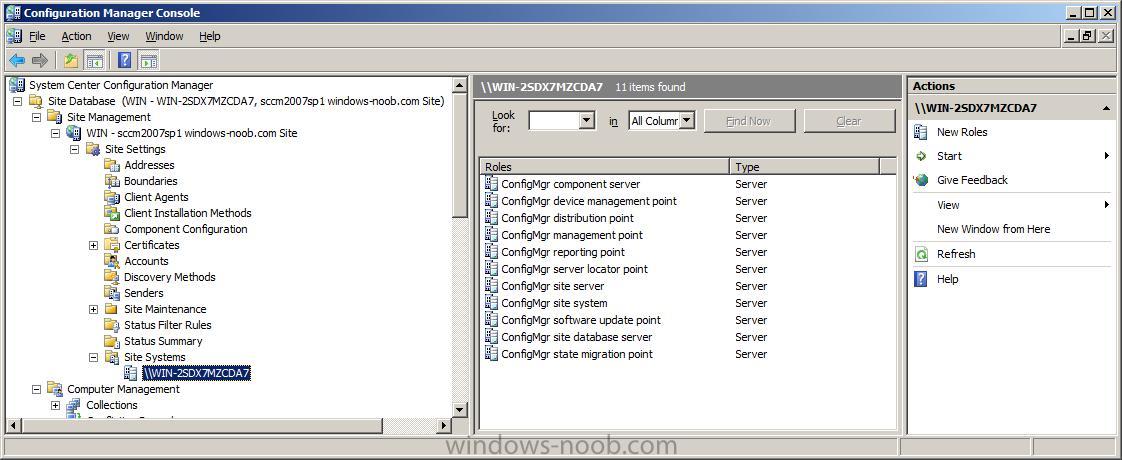This screenshot has height=460, width=1122.
Task: Select the ConfigMgr site system row
Action: point(688,303)
